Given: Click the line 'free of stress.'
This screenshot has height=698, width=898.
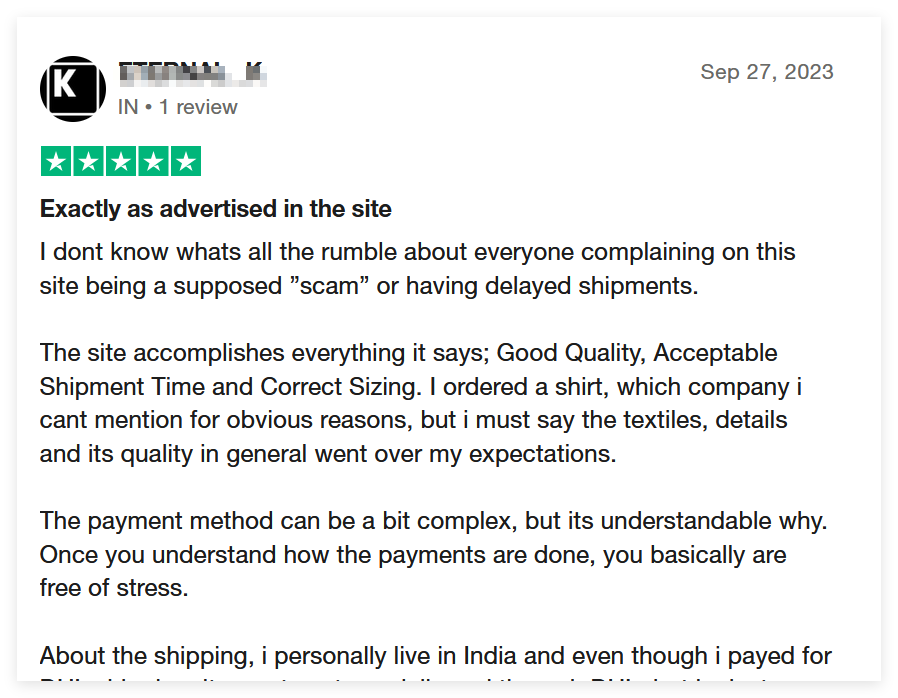Looking at the screenshot, I should pyautogui.click(x=114, y=588).
